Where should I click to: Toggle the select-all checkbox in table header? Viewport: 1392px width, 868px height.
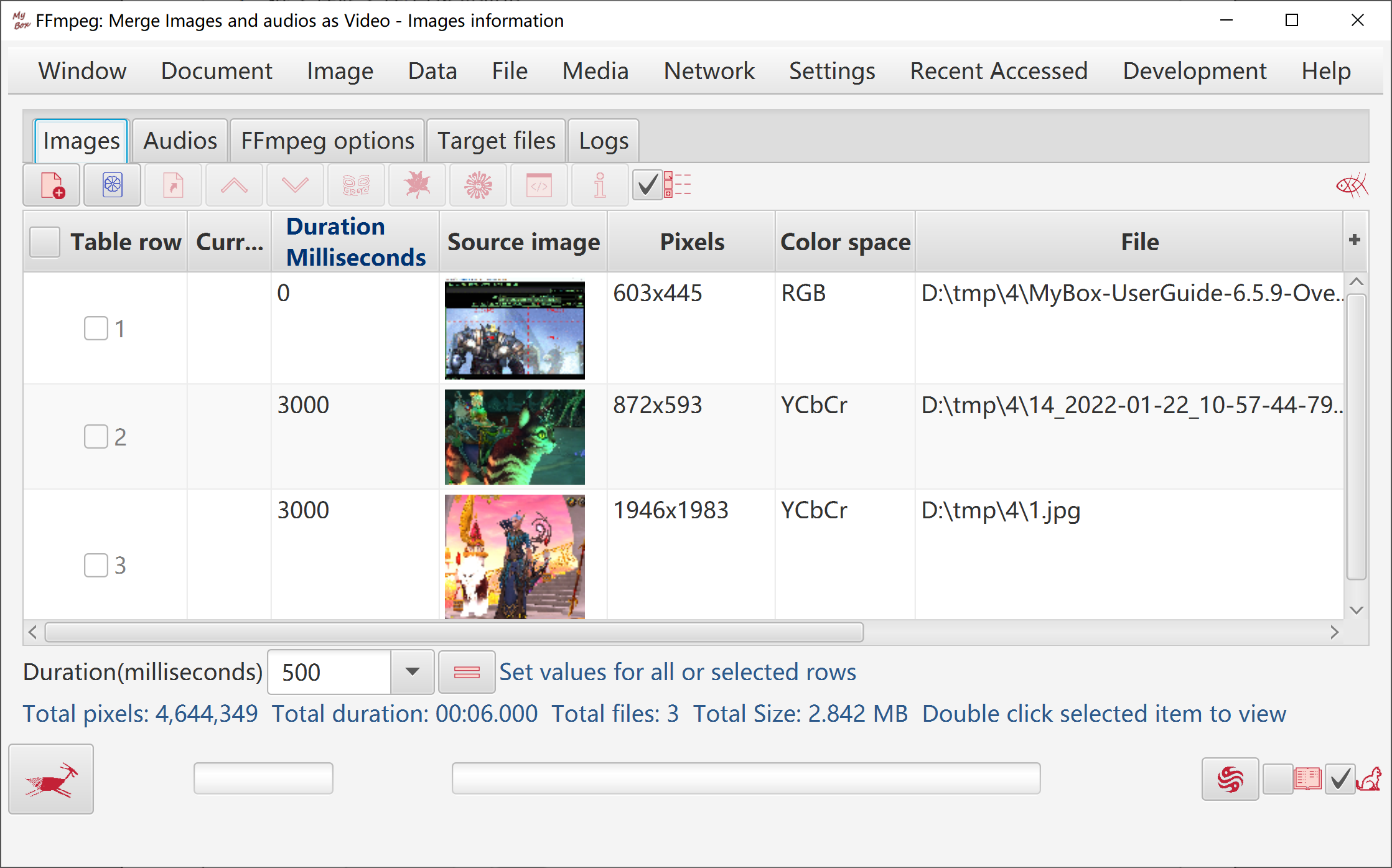(x=45, y=241)
